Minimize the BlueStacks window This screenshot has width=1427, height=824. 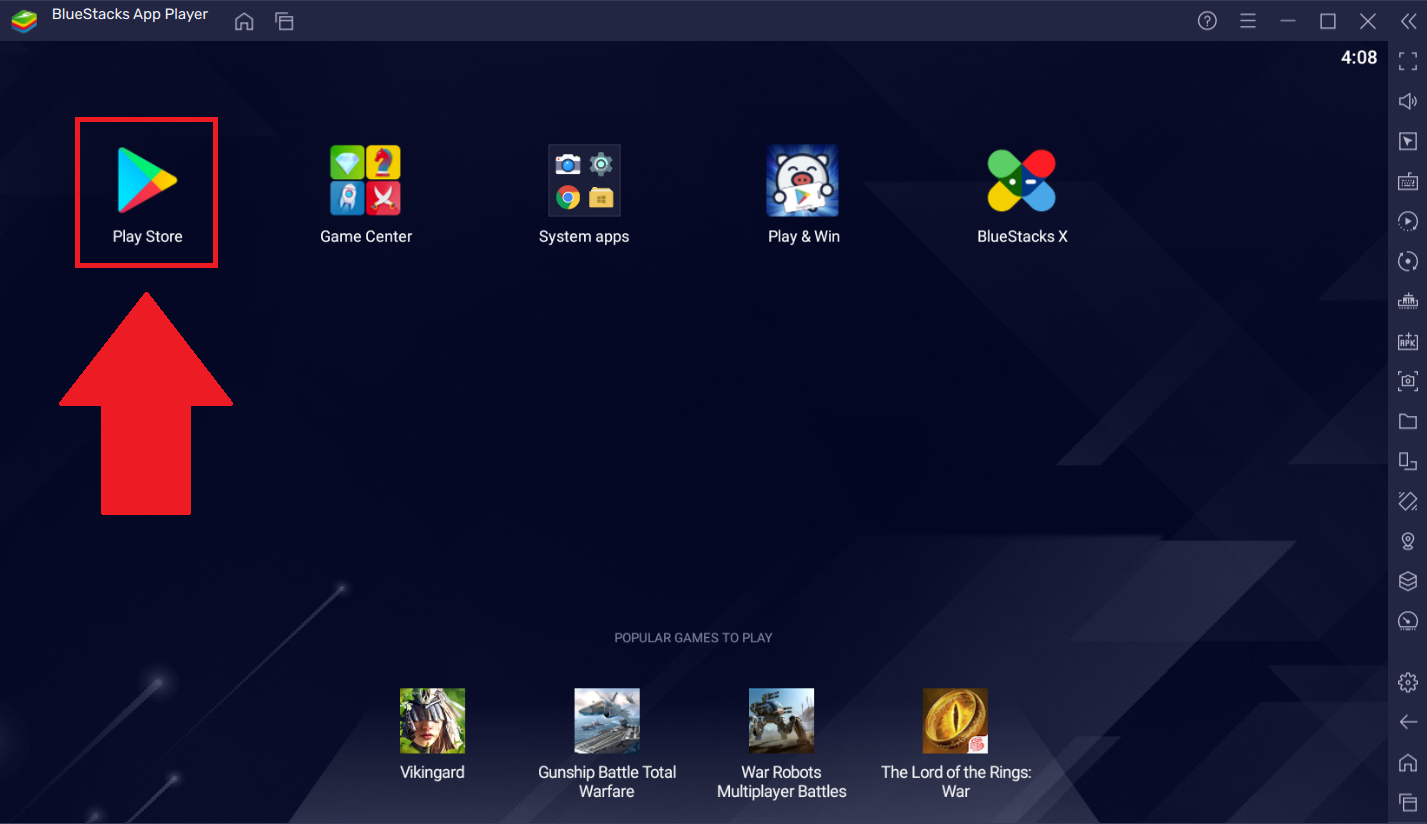1287,21
